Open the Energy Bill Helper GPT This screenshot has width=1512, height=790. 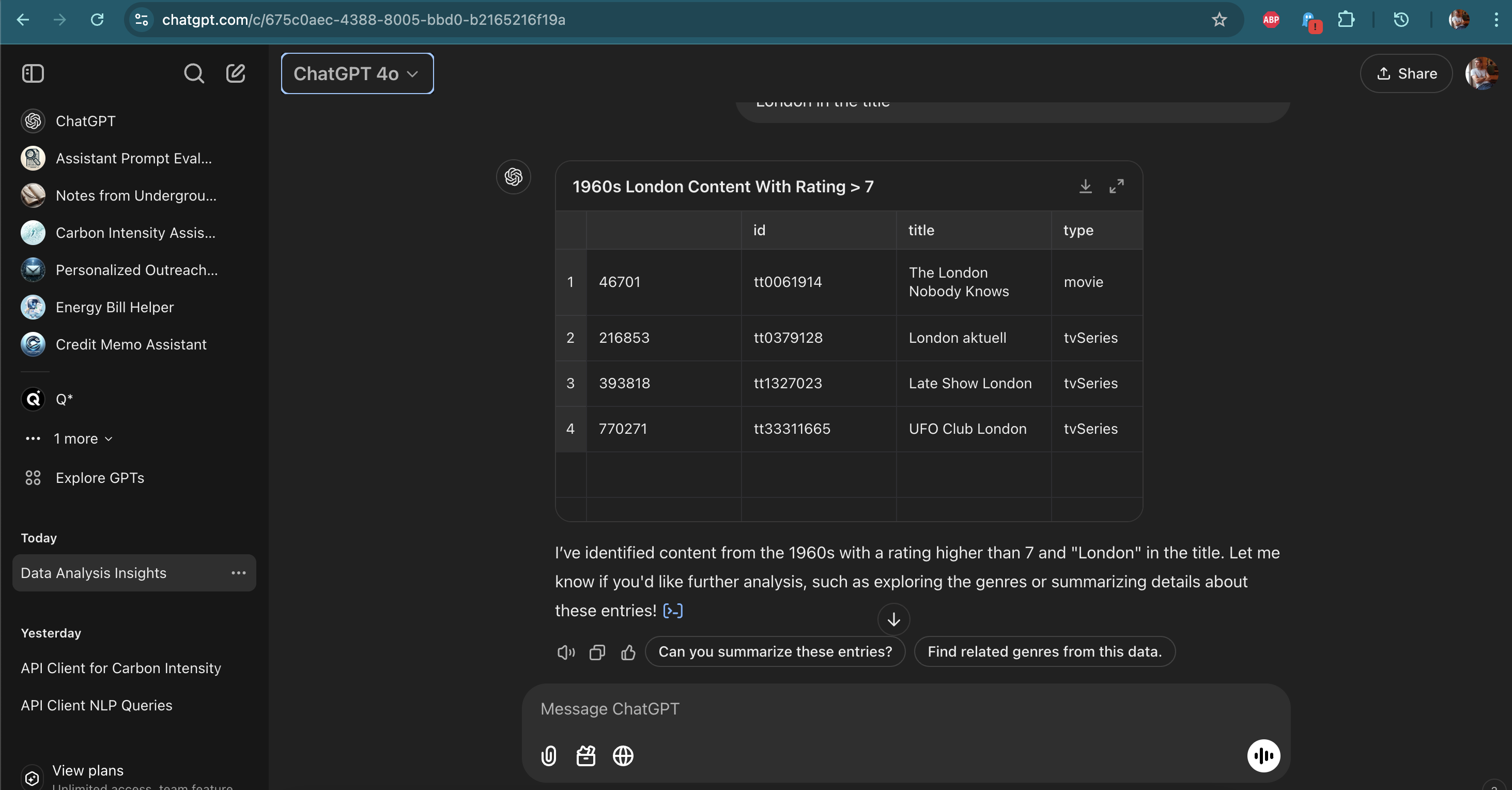tap(114, 307)
